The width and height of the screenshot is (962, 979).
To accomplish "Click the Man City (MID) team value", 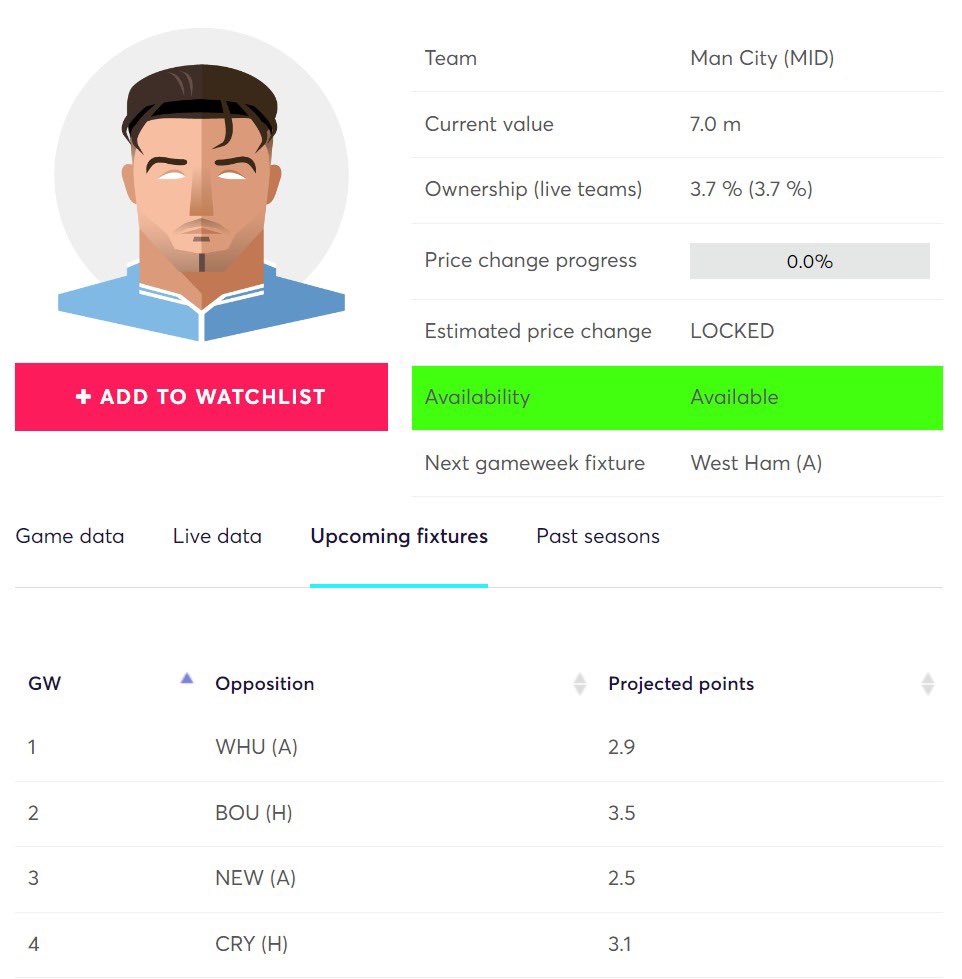I will (763, 58).
